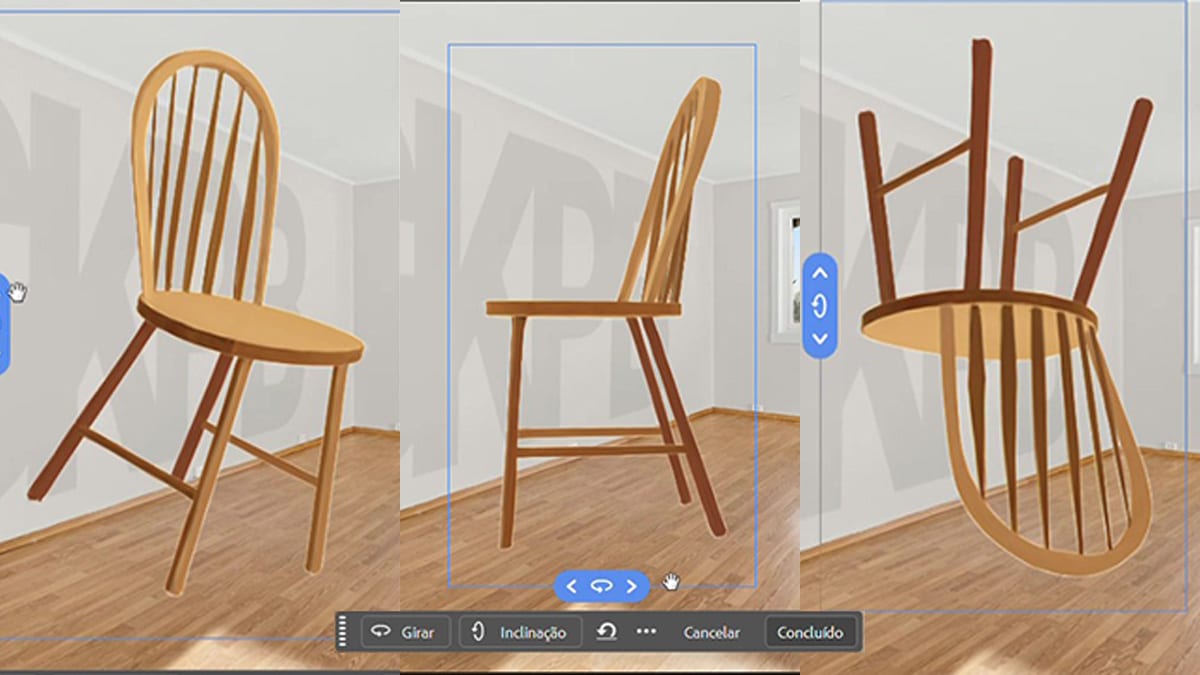Open the three-dots more options menu
1200x675 pixels.
[646, 632]
